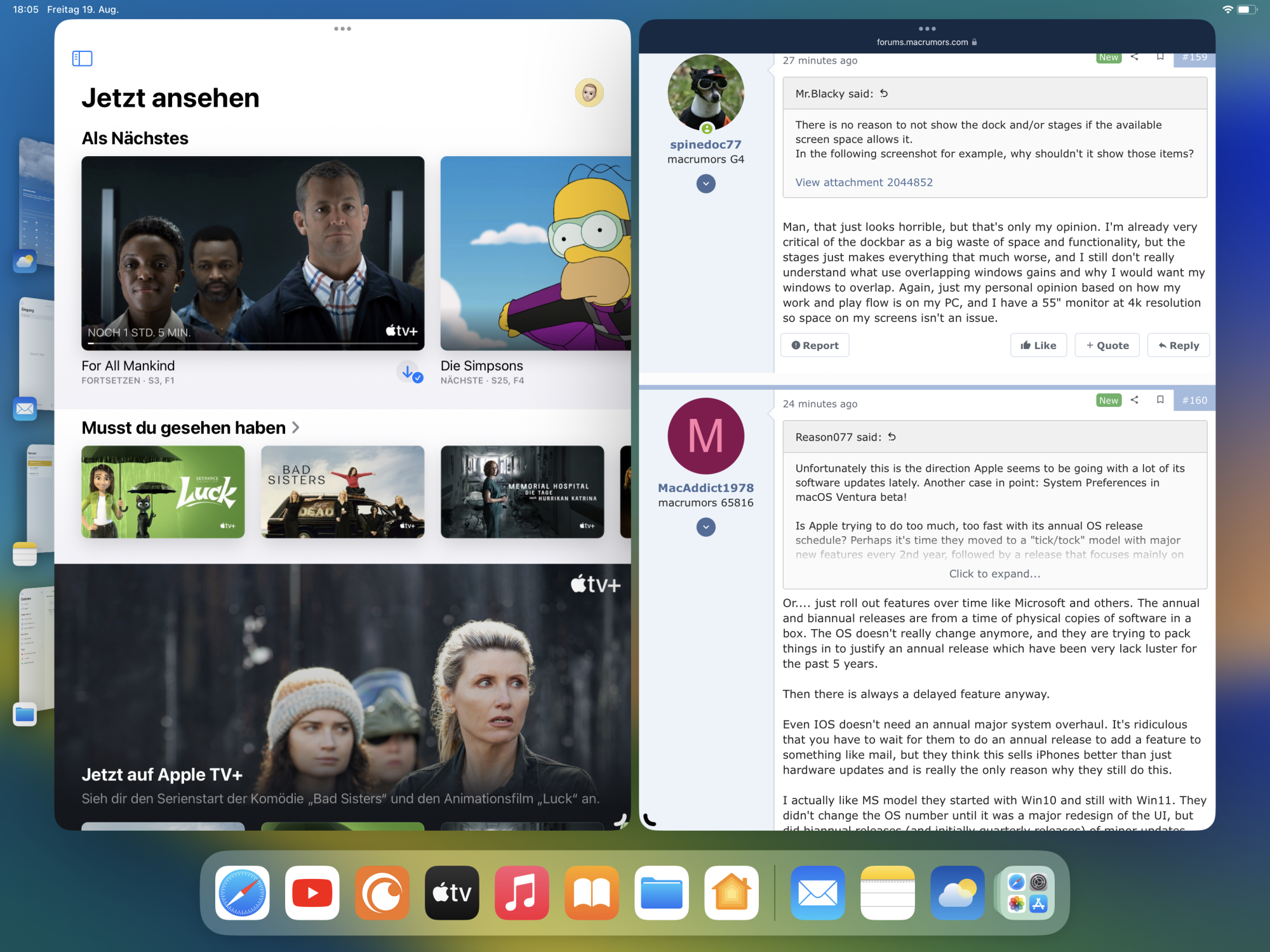Jump to Mr.Blacky's quoted post arrow
Screen dimensions: 1270x952
tap(884, 93)
